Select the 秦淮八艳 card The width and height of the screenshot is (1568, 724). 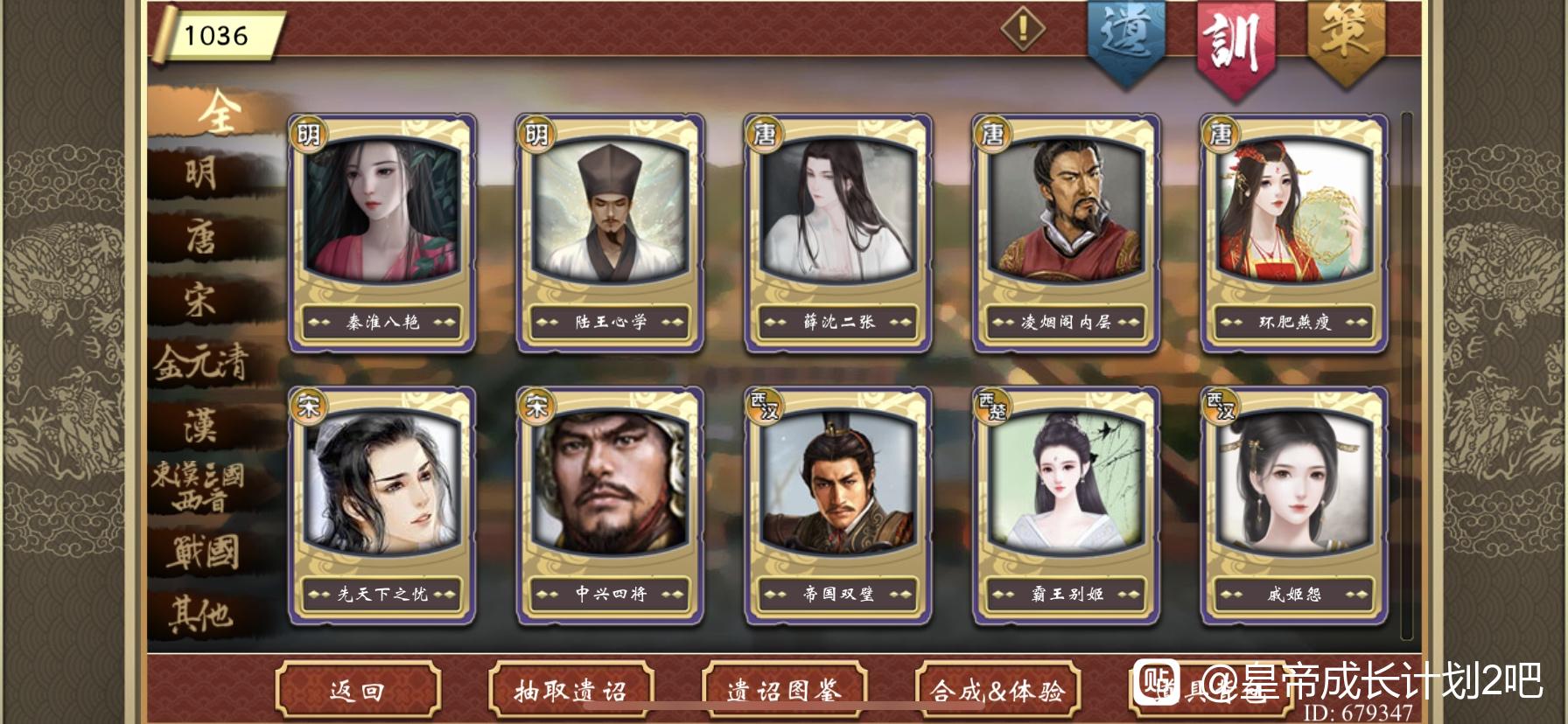(x=383, y=233)
